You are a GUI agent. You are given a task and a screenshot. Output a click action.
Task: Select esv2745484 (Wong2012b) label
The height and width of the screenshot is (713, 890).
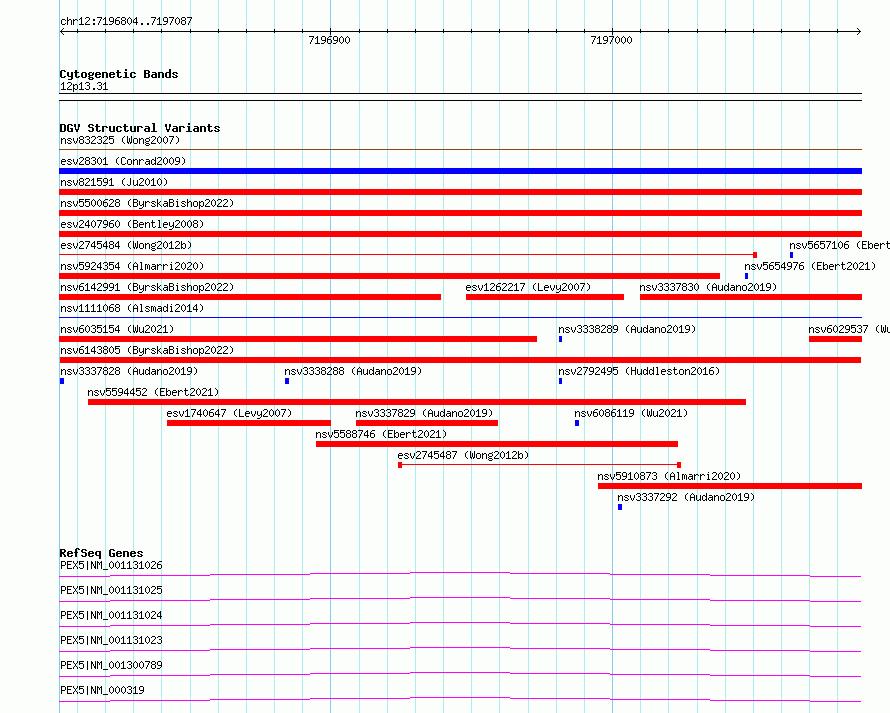126,245
